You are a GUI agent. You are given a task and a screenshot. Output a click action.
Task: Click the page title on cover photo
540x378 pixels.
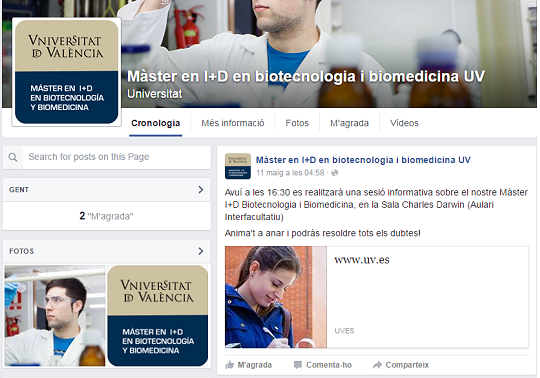306,76
